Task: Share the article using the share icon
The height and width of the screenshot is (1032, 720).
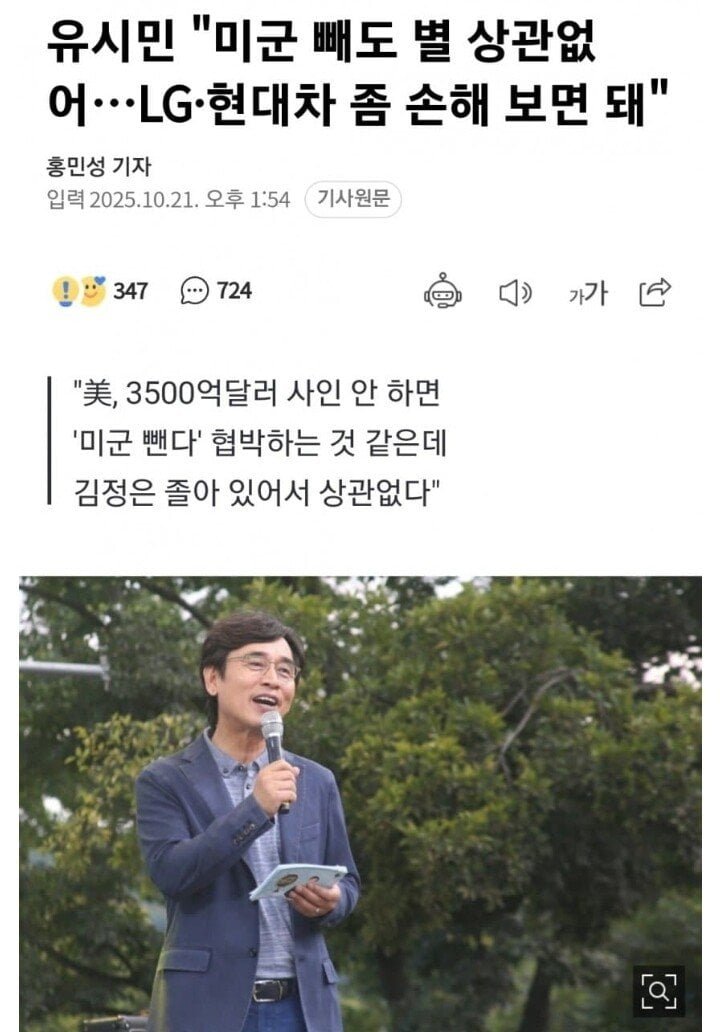Action: pos(655,292)
